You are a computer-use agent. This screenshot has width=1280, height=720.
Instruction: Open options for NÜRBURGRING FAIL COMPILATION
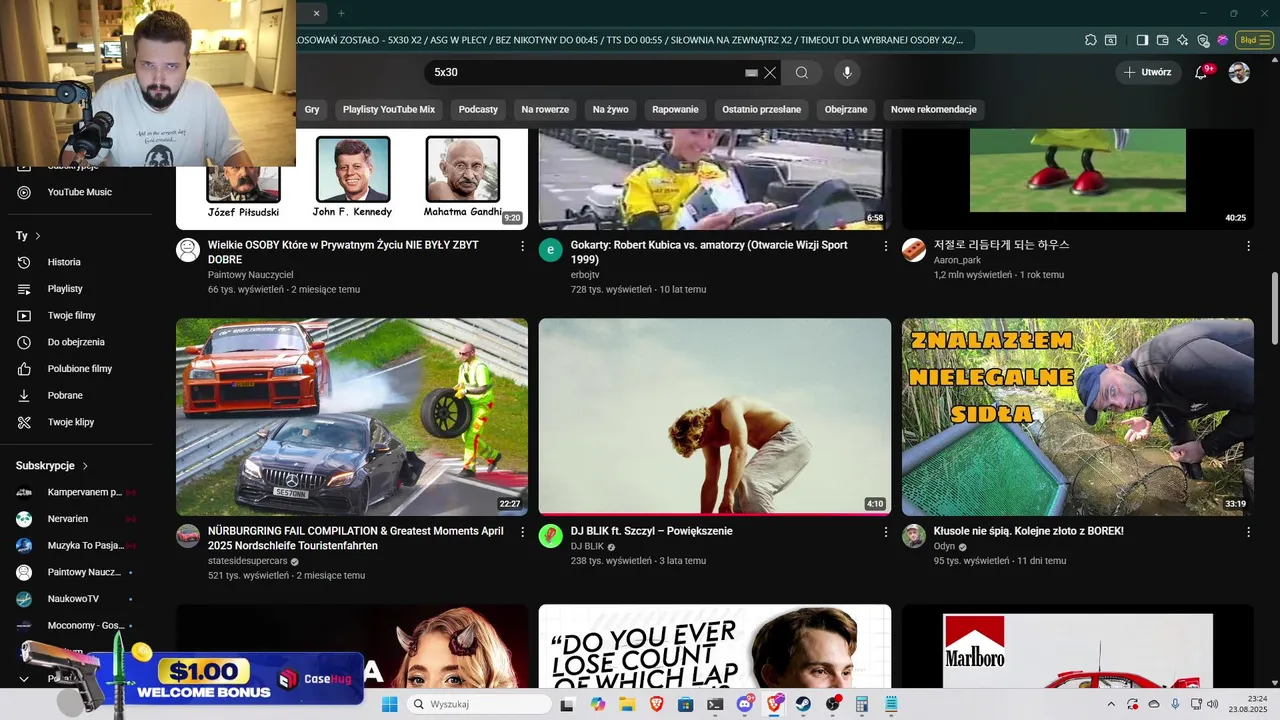[522, 532]
